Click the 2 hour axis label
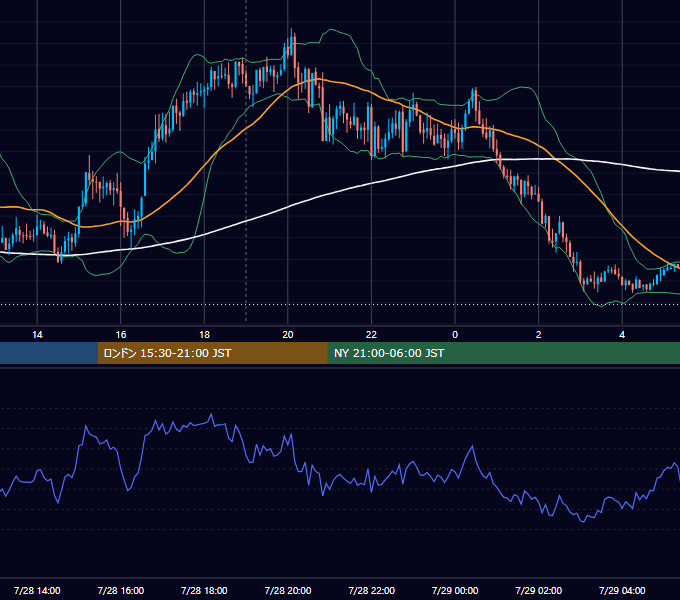 tap(539, 335)
